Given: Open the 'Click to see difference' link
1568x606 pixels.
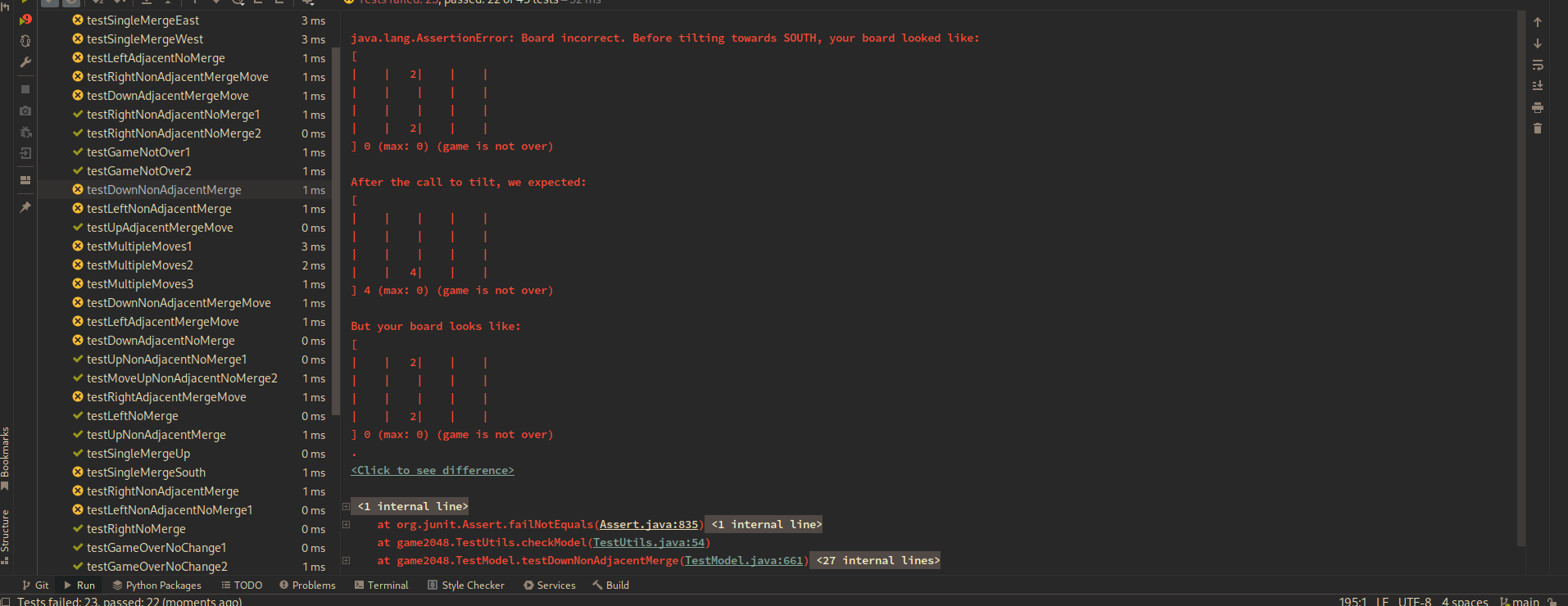Looking at the screenshot, I should tap(433, 471).
